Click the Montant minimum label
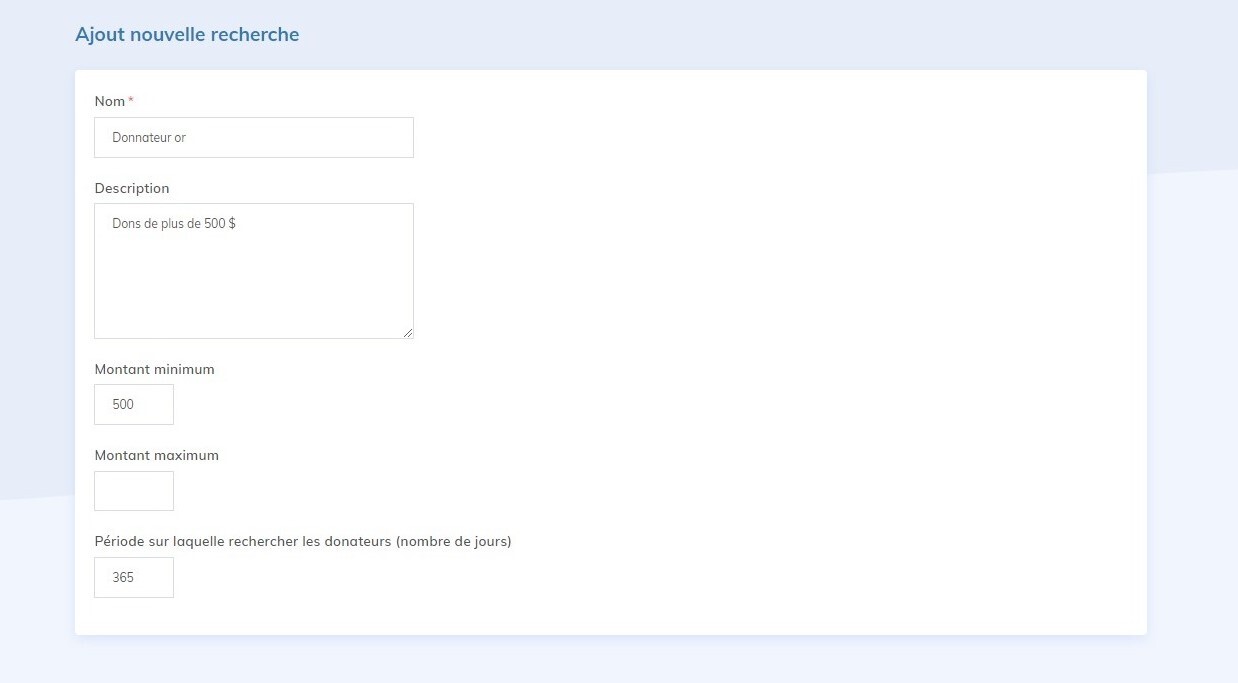This screenshot has width=1238, height=683. [154, 369]
